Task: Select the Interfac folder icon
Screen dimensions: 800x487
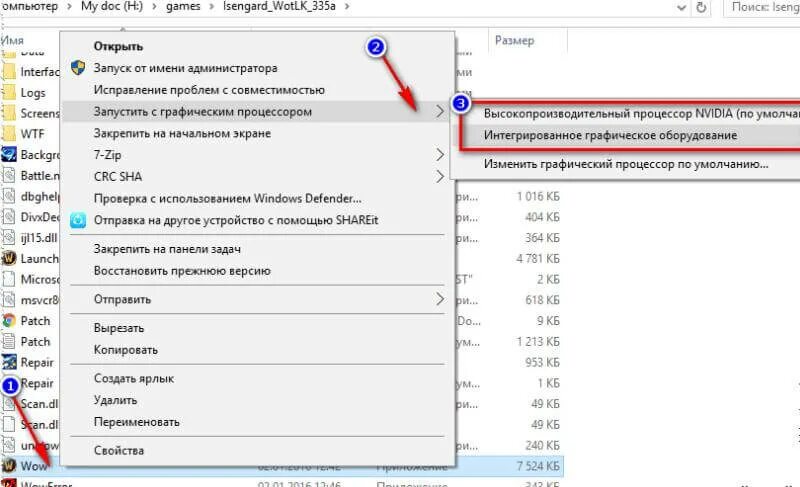Action: click(x=9, y=72)
